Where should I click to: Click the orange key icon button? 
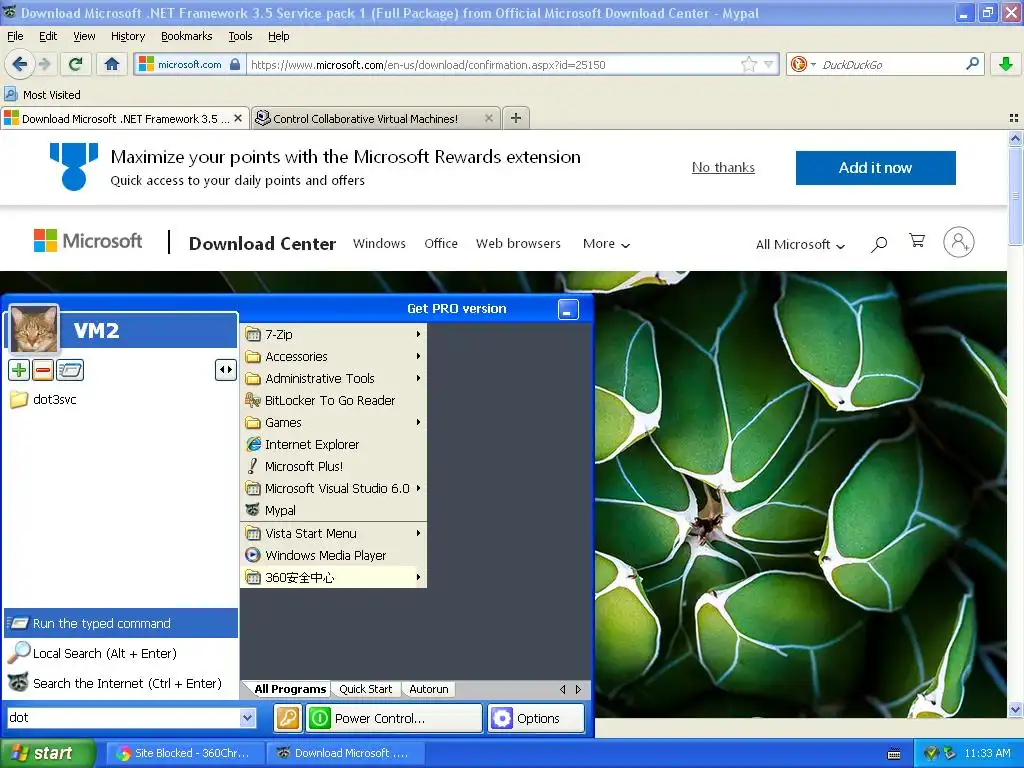287,718
